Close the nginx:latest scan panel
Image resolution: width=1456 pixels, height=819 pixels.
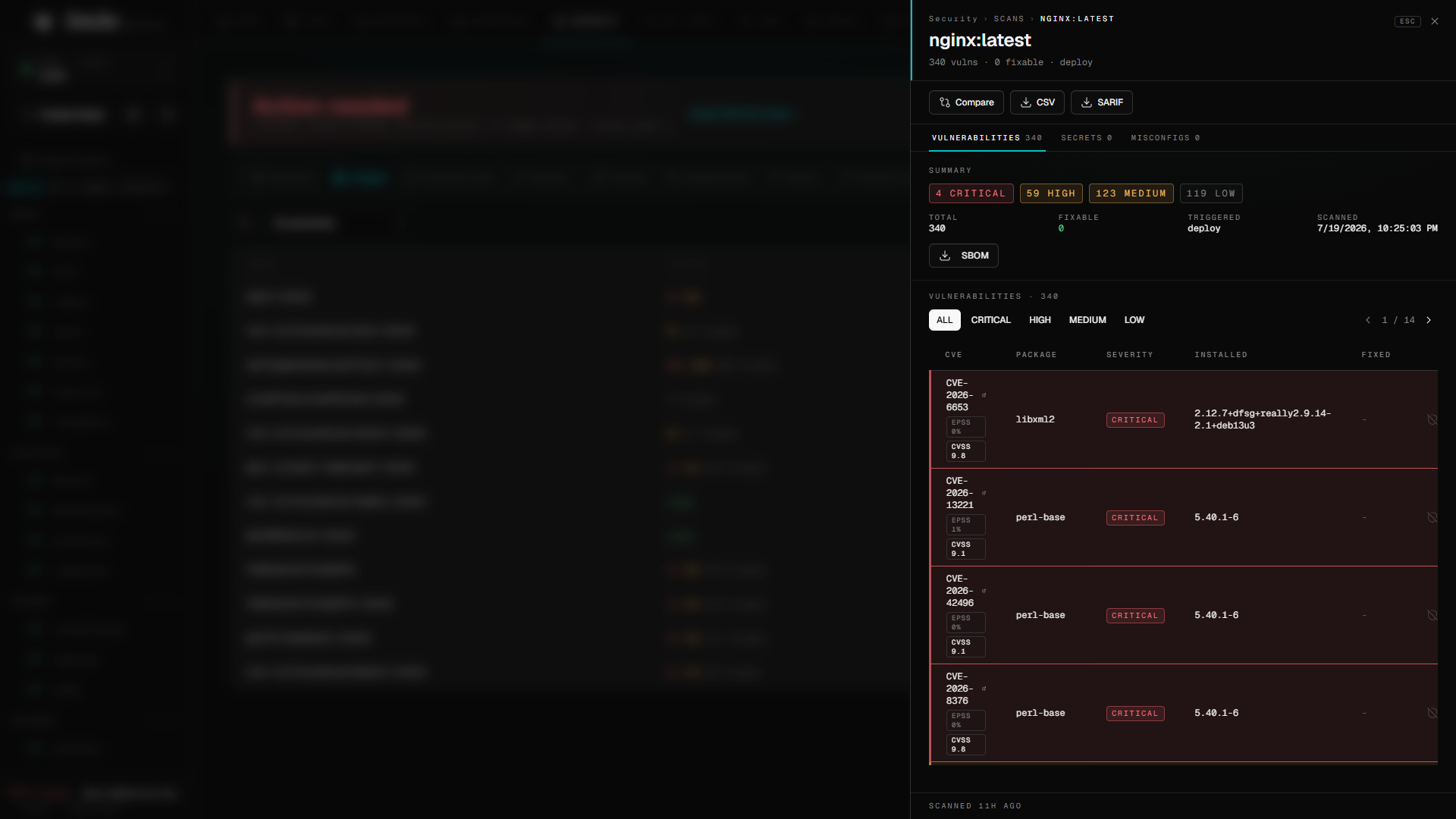(1434, 21)
